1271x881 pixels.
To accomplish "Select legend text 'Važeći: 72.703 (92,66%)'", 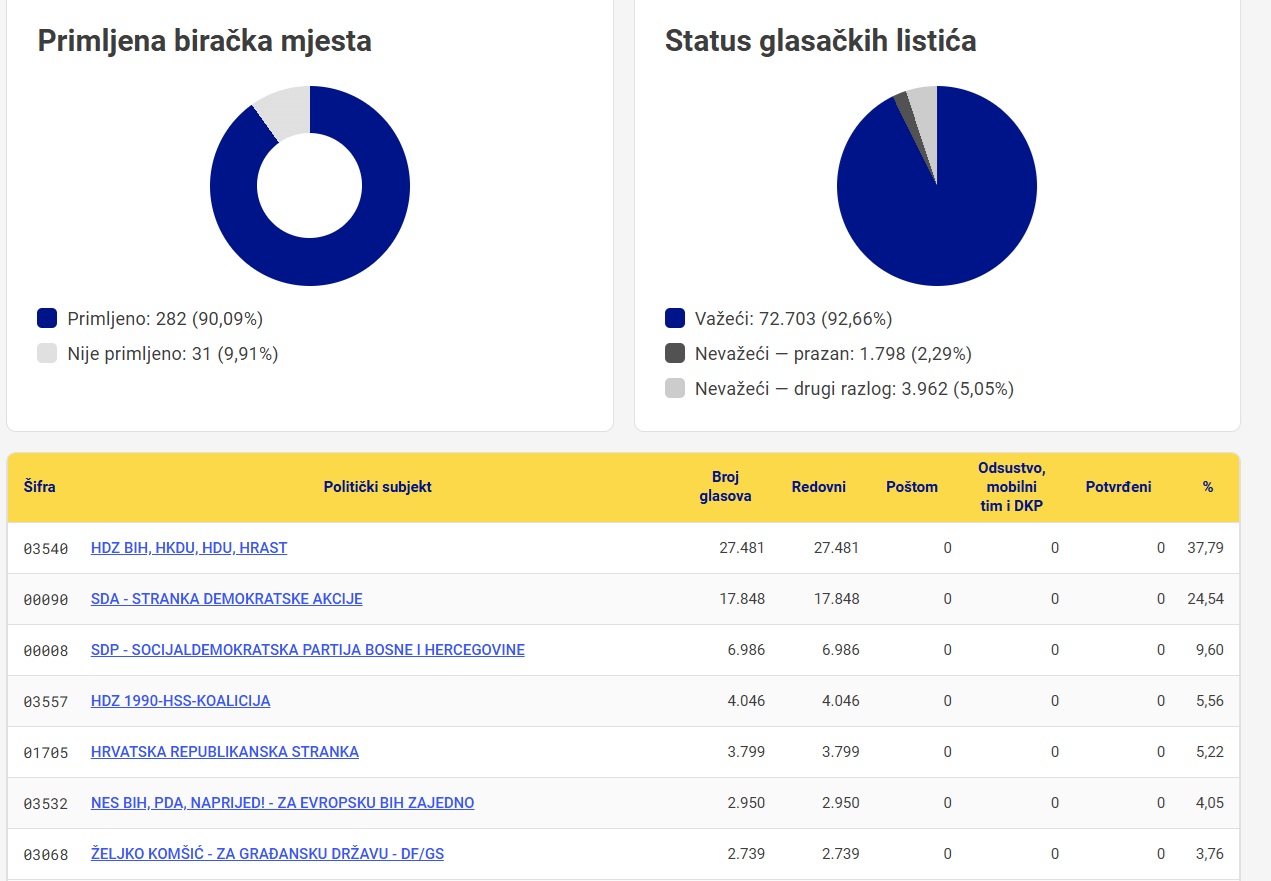I will coord(793,319).
